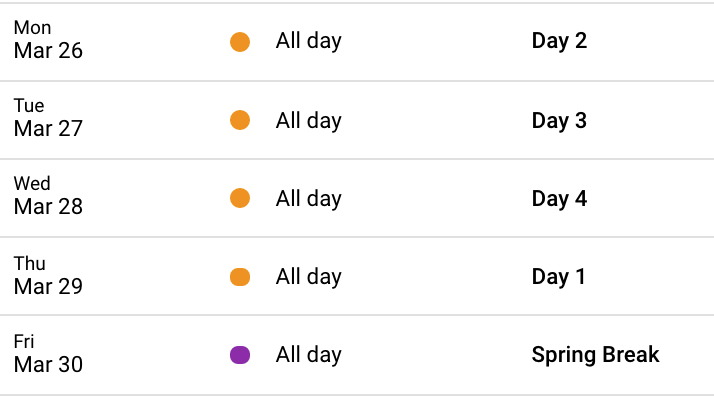
Task: Click All day text on Mar 26 row
Action: (309, 41)
